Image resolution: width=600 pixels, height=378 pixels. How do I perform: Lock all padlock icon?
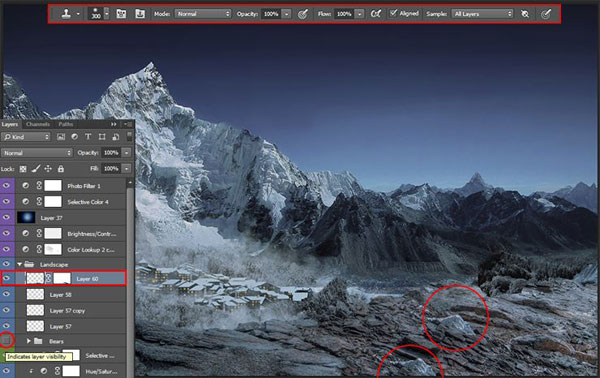[x=61, y=169]
